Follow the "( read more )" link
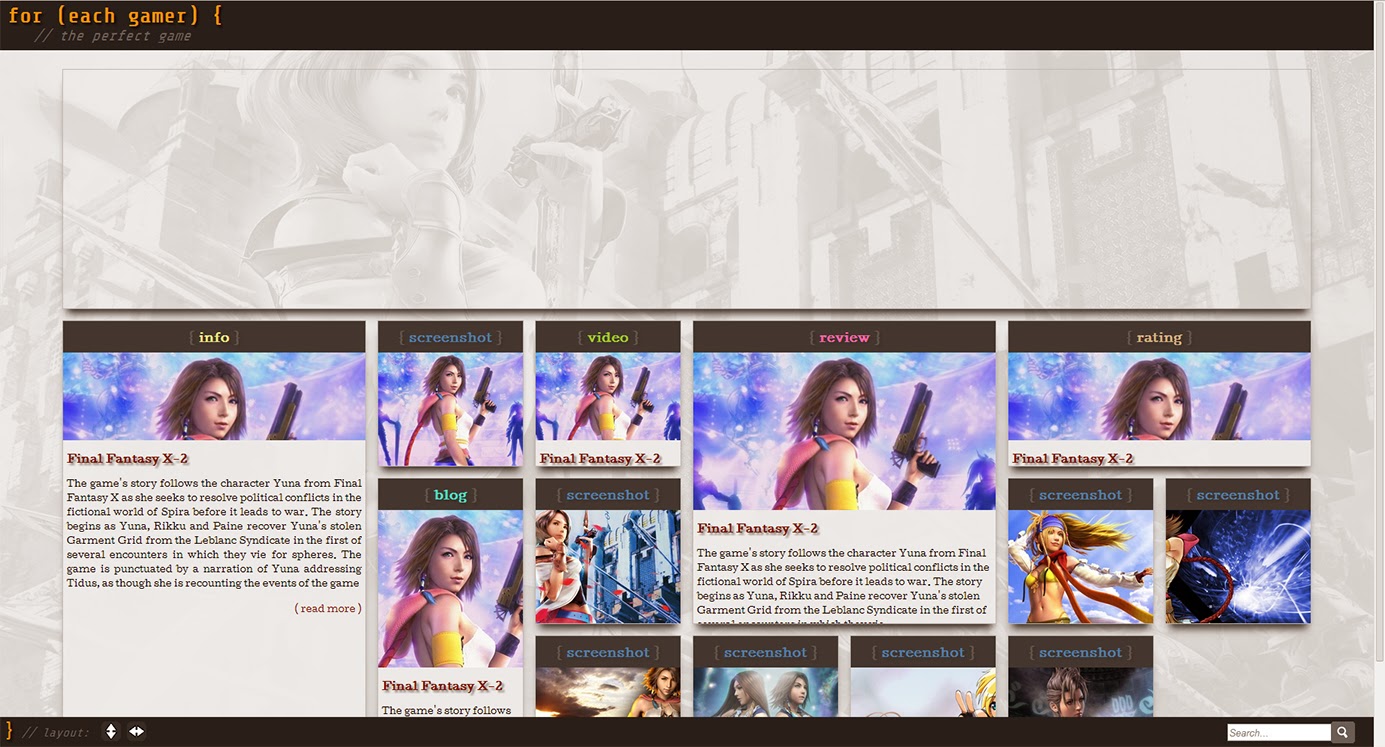 [328, 608]
